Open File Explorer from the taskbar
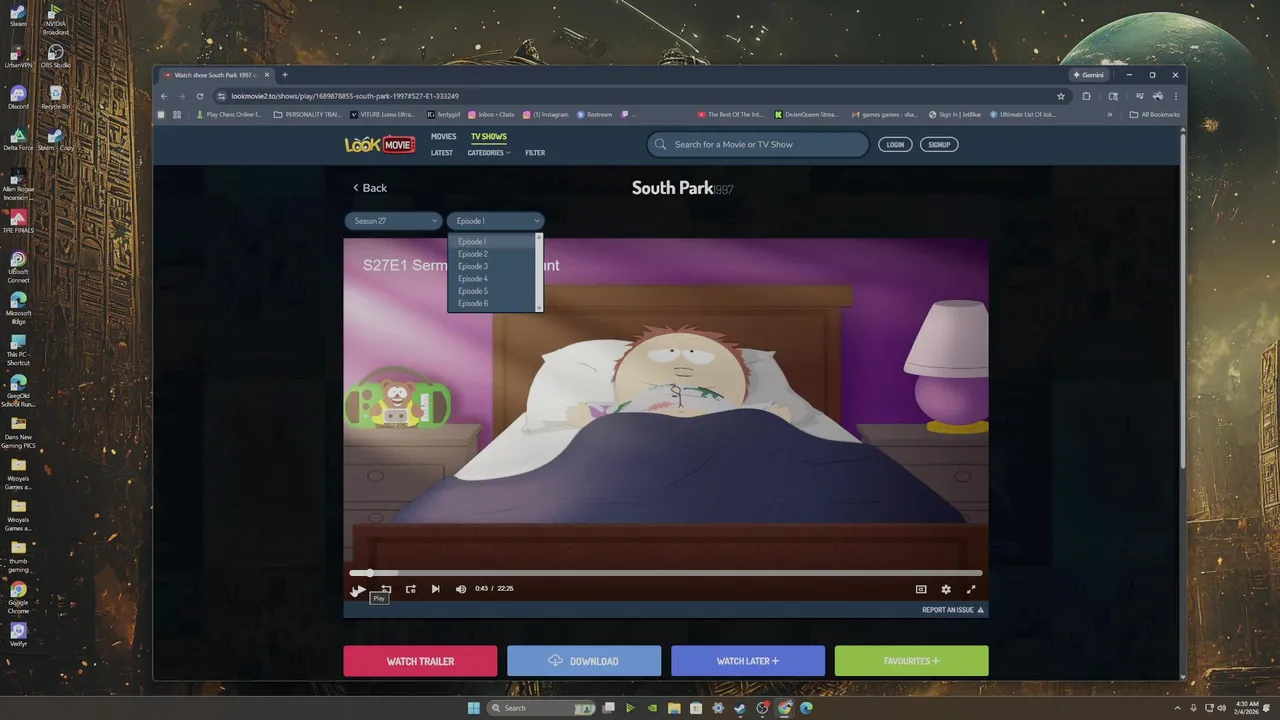The height and width of the screenshot is (720, 1280). tap(674, 708)
